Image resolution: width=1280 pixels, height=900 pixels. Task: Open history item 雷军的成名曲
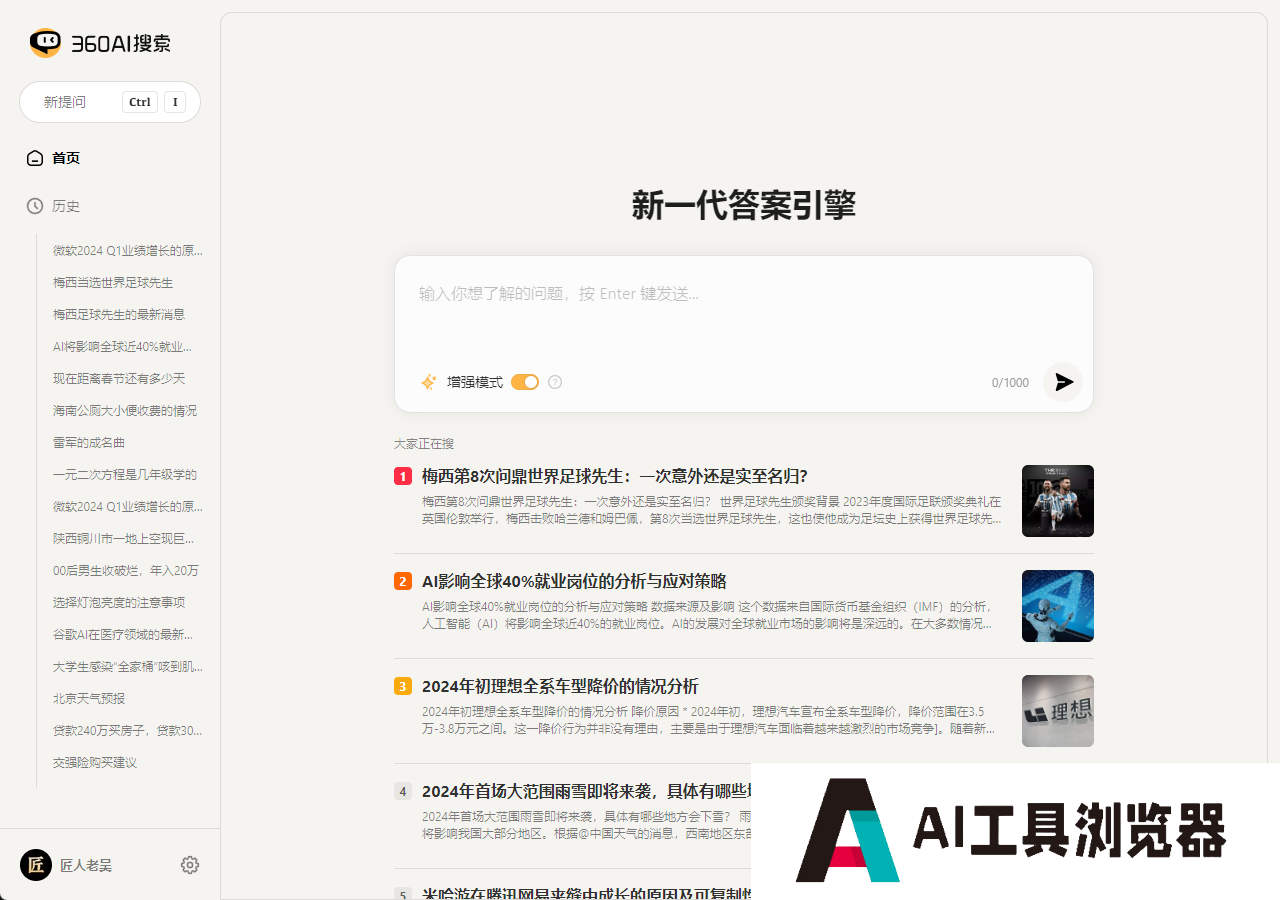89,443
